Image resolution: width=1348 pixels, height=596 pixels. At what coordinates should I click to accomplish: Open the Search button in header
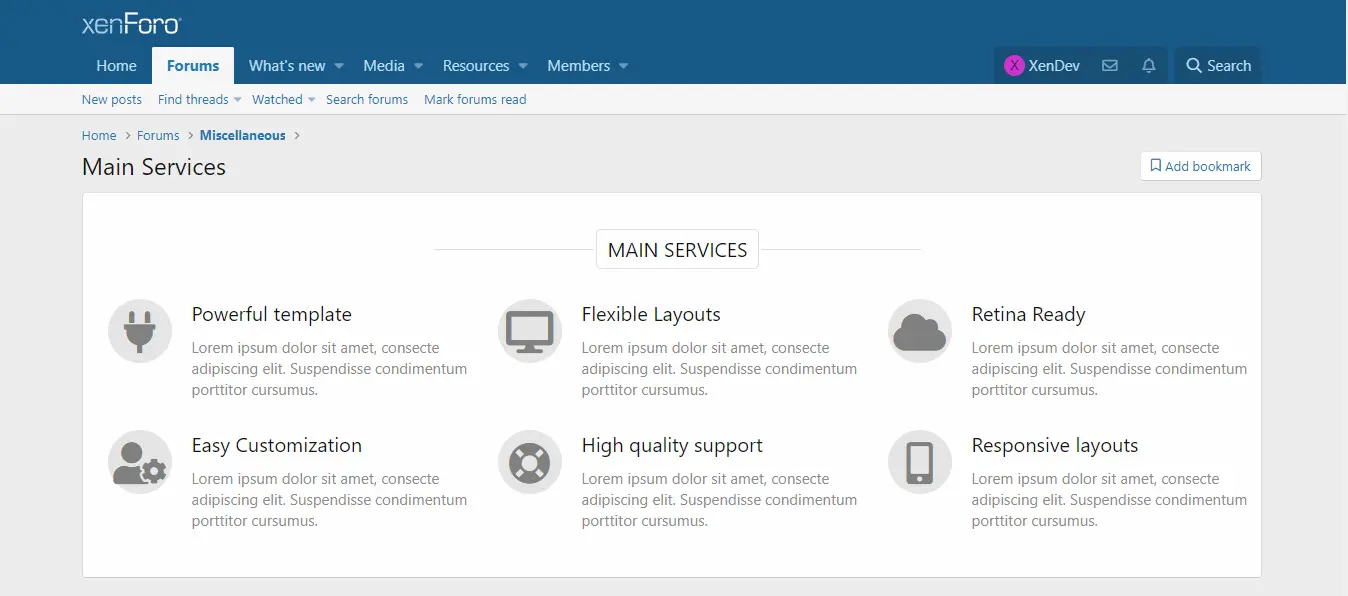tap(1218, 66)
